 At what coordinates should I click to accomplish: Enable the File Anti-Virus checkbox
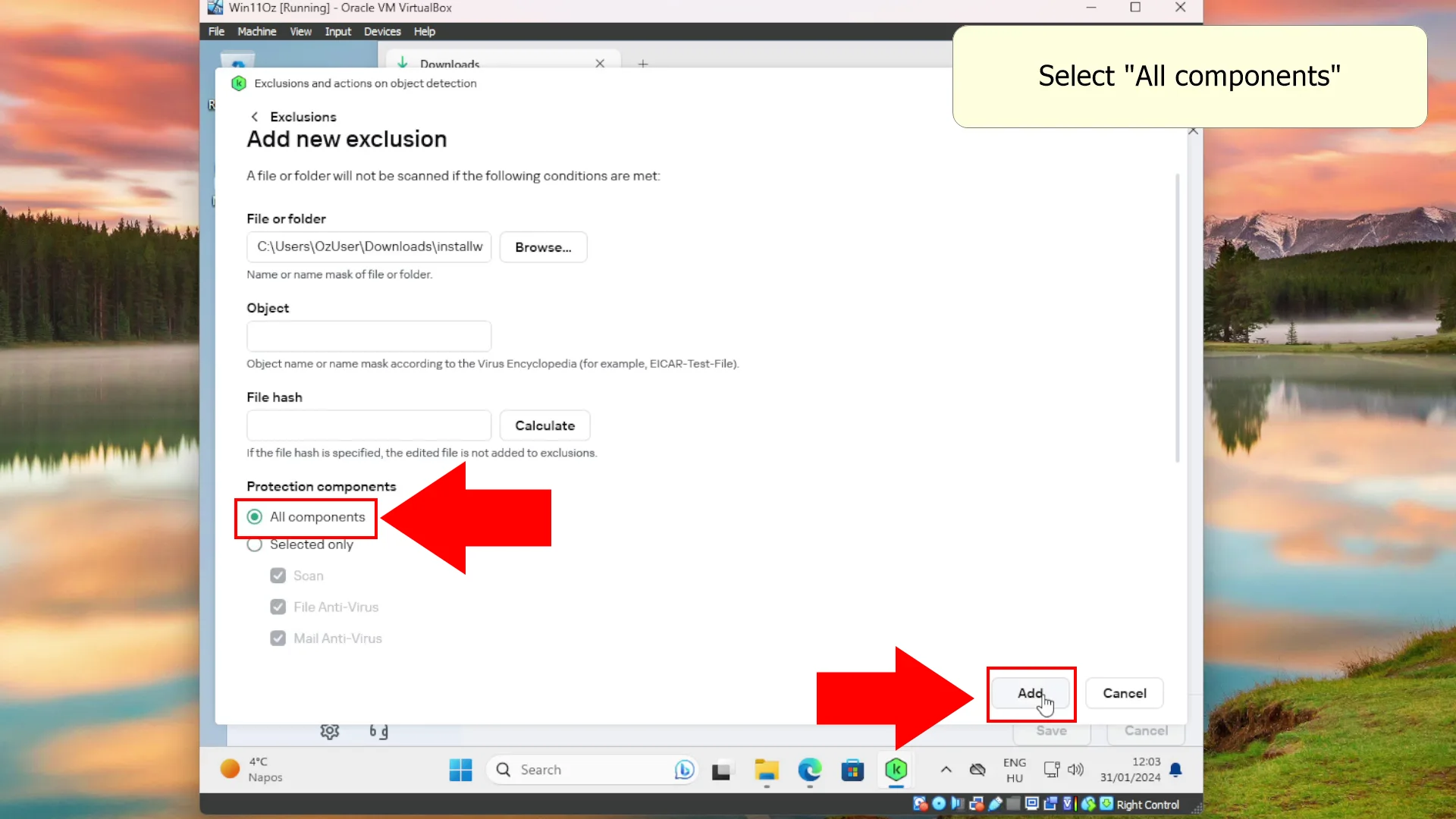click(x=278, y=607)
